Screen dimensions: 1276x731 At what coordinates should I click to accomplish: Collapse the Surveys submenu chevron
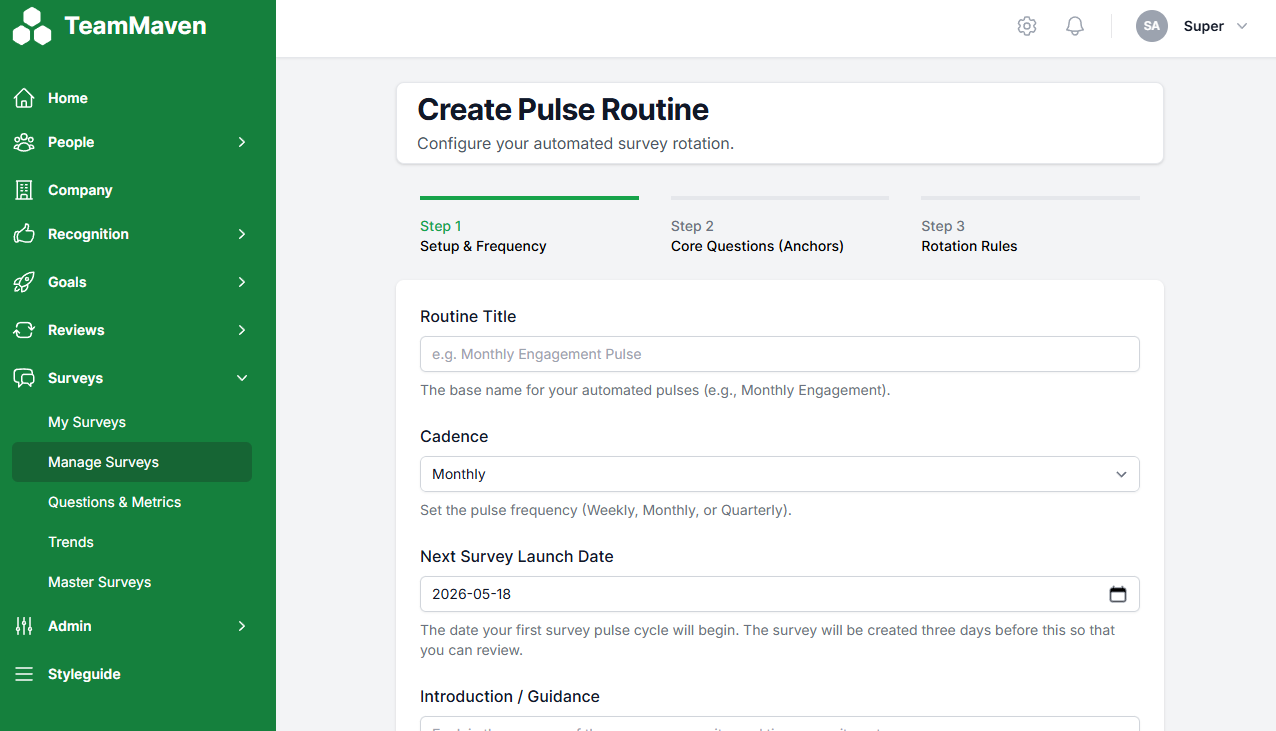[241, 378]
